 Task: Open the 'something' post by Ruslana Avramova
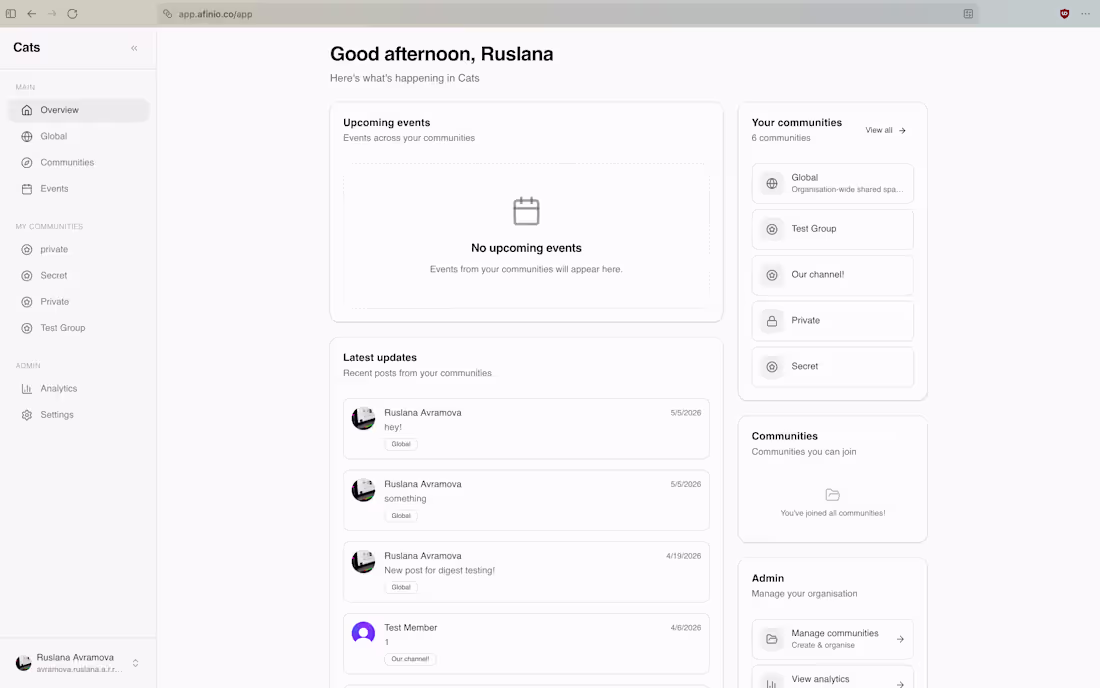pyautogui.click(x=526, y=500)
